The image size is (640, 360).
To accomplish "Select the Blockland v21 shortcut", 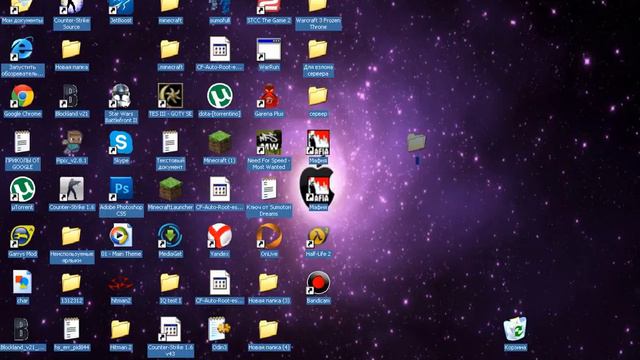I will coord(71,96).
